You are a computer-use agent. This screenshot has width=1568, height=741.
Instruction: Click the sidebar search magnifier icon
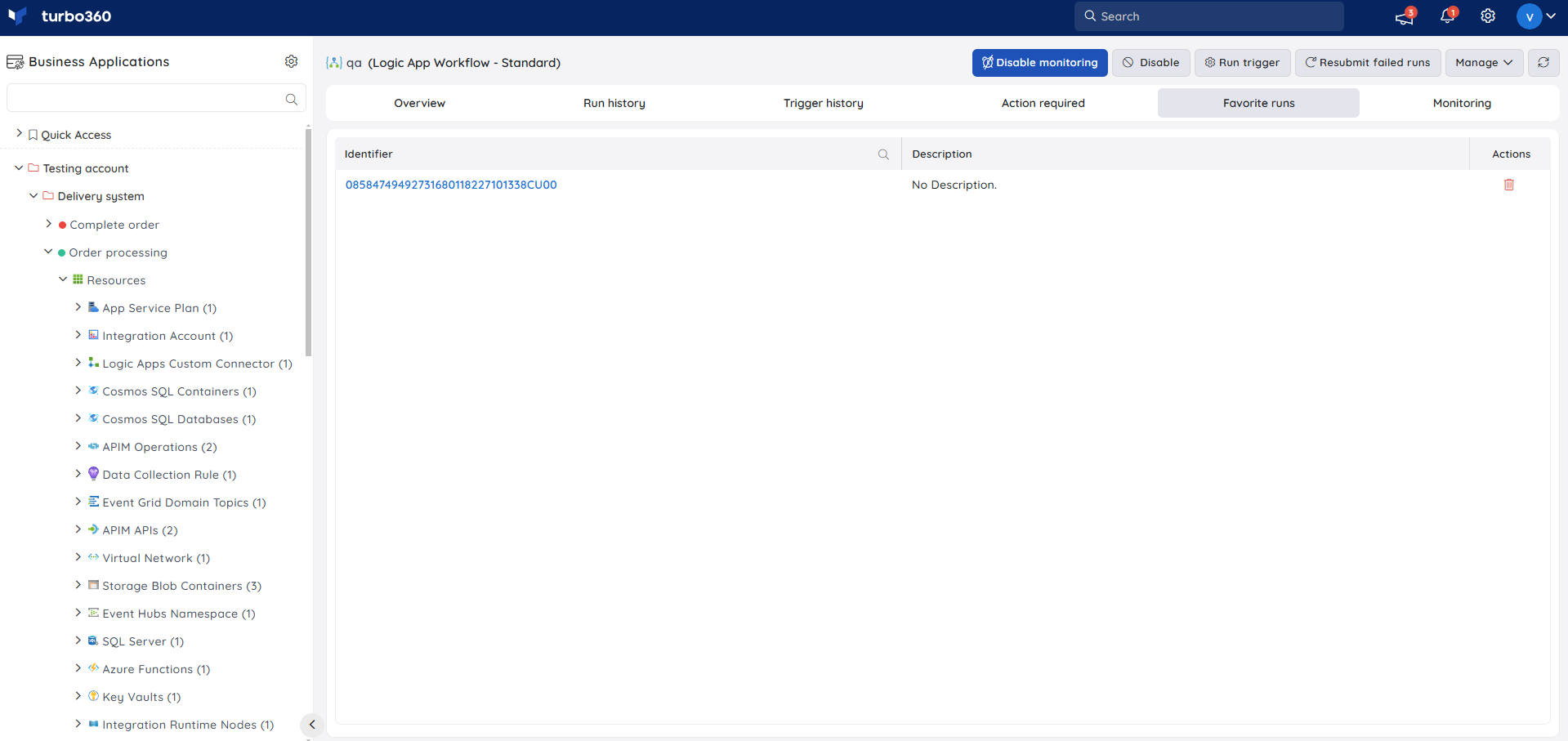(x=291, y=99)
